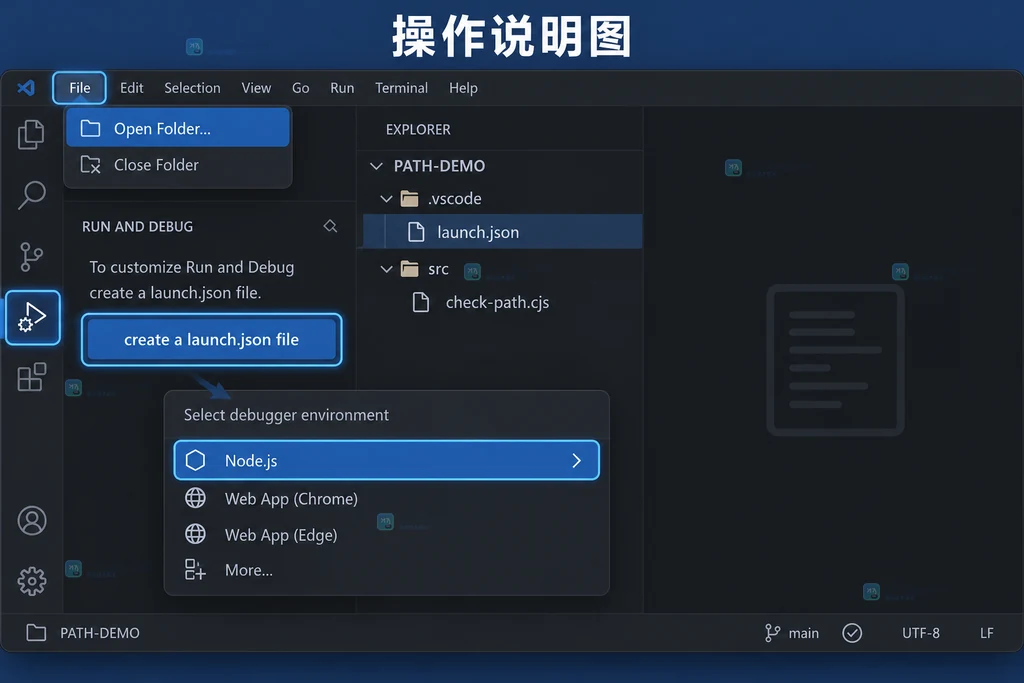1024x683 pixels.
Task: Click the sync status checkmark icon
Action: pyautogui.click(x=852, y=633)
